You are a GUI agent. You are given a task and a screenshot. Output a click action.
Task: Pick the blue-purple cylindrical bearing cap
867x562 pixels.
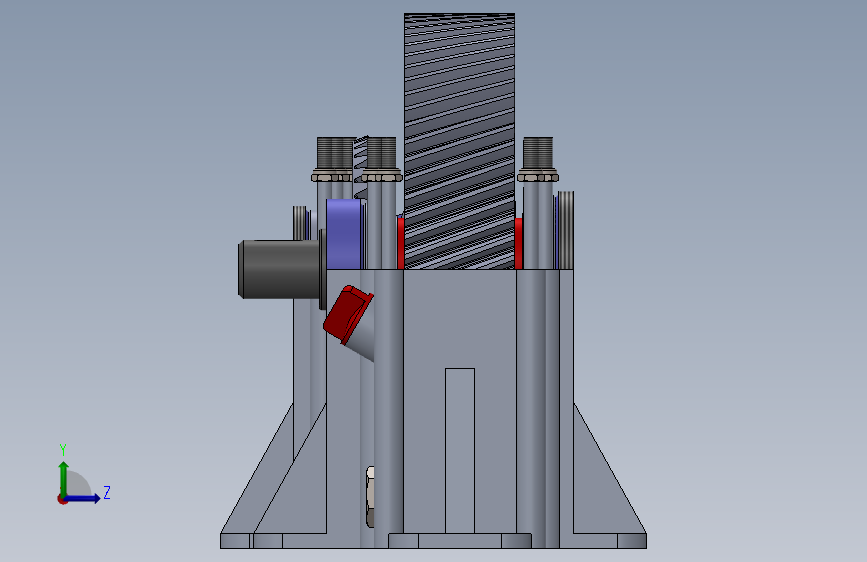click(x=344, y=235)
